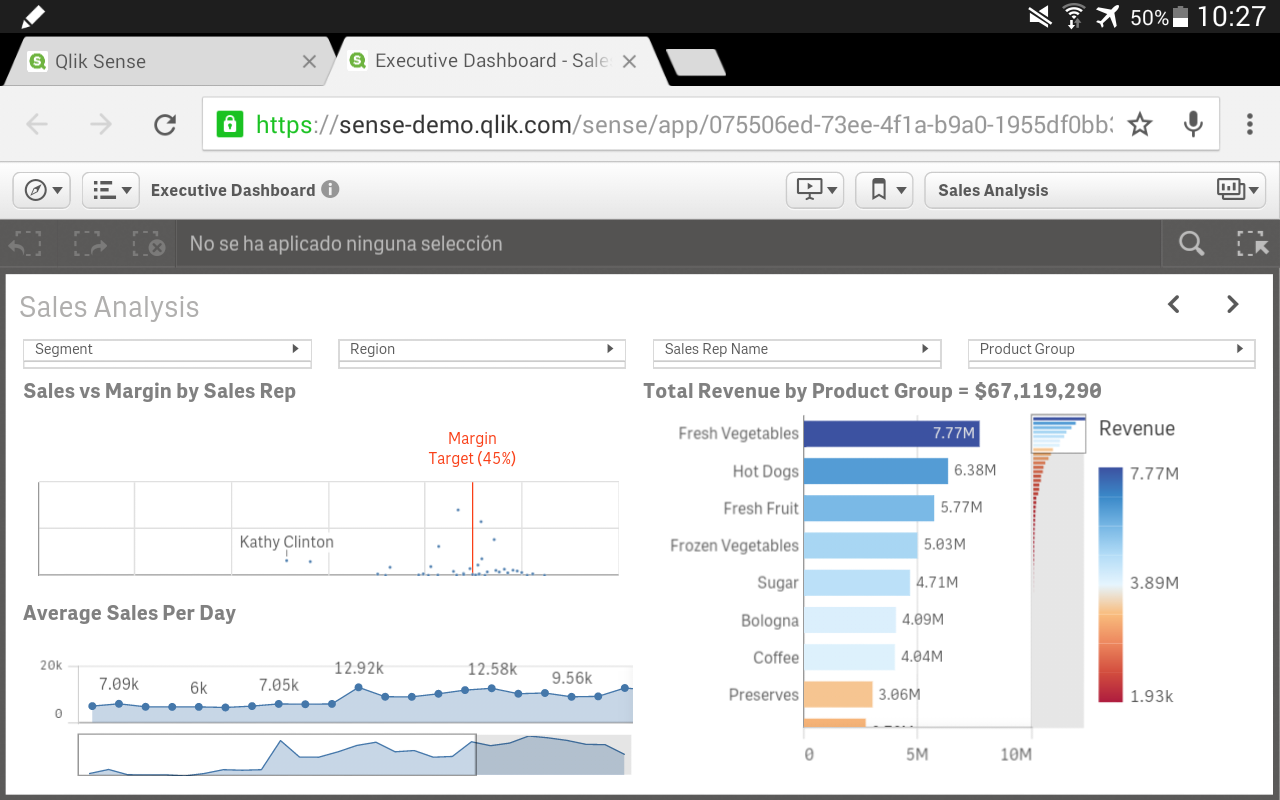Tap the airplane mode status icon
The height and width of the screenshot is (800, 1280).
tap(1107, 16)
